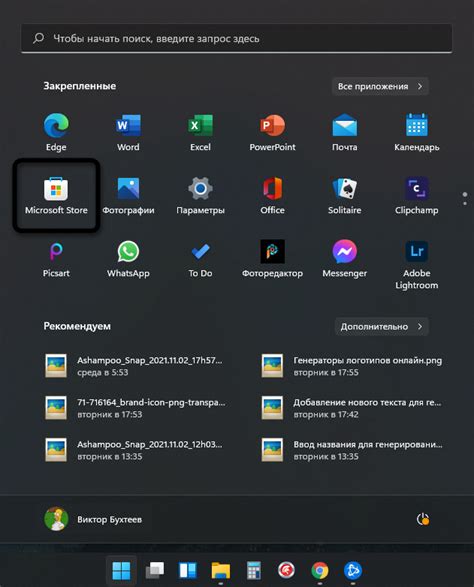Screen dimensions: 474x587
Task: Go to next pinned apps page dot
Action: [x=465, y=203]
